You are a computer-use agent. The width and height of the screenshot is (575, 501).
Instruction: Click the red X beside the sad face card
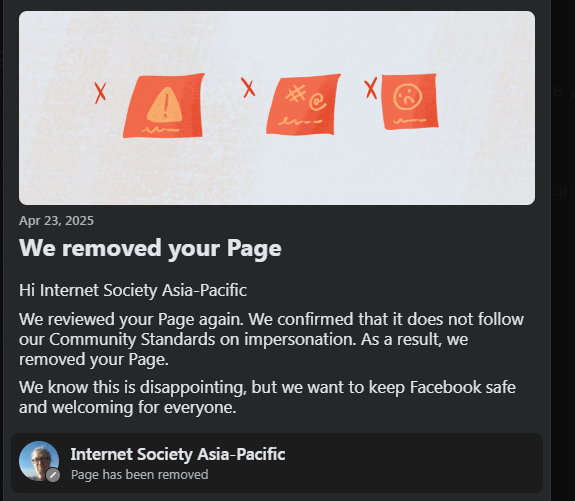click(x=371, y=88)
